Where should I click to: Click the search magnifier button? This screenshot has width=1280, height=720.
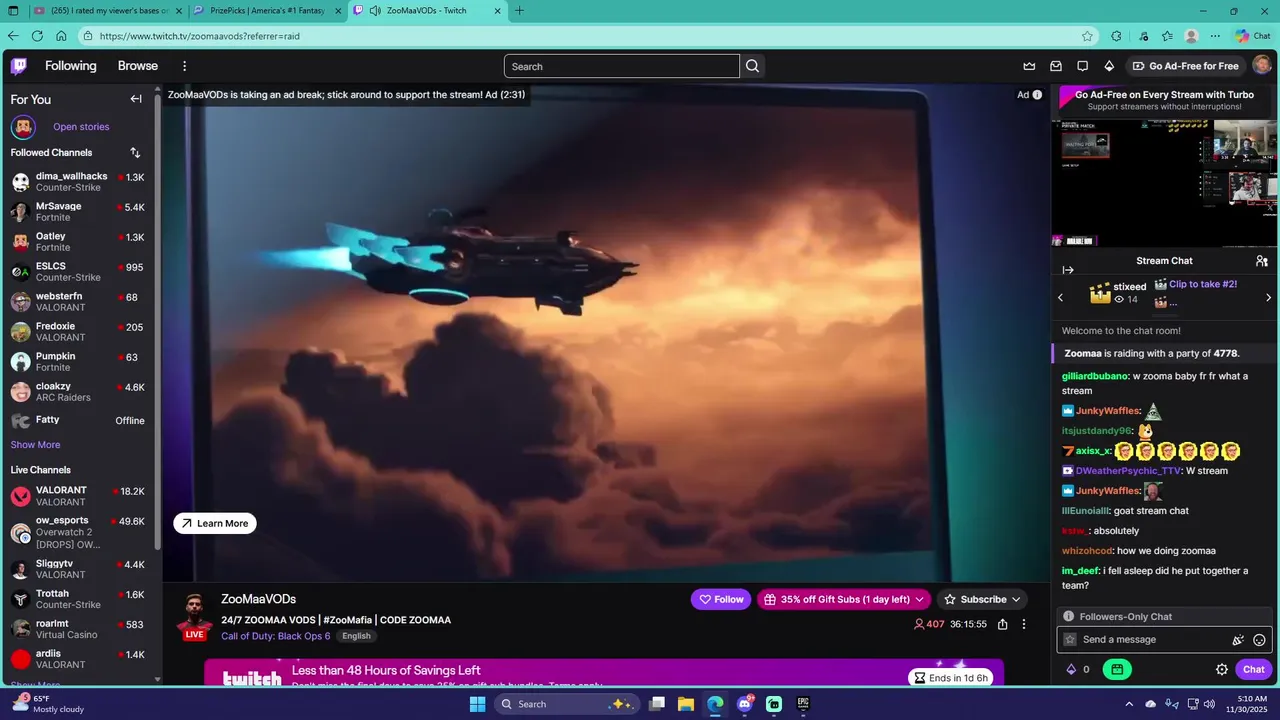click(x=753, y=66)
